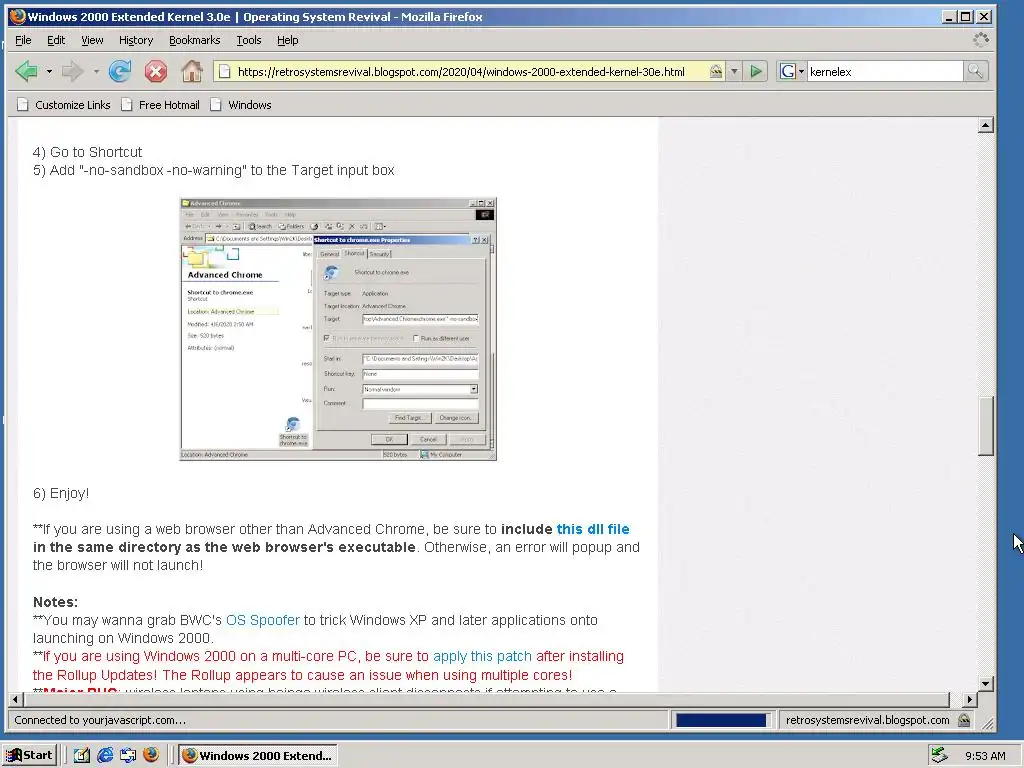Click the search box containing kernelex
Screen dimensions: 1024x768
tap(884, 71)
